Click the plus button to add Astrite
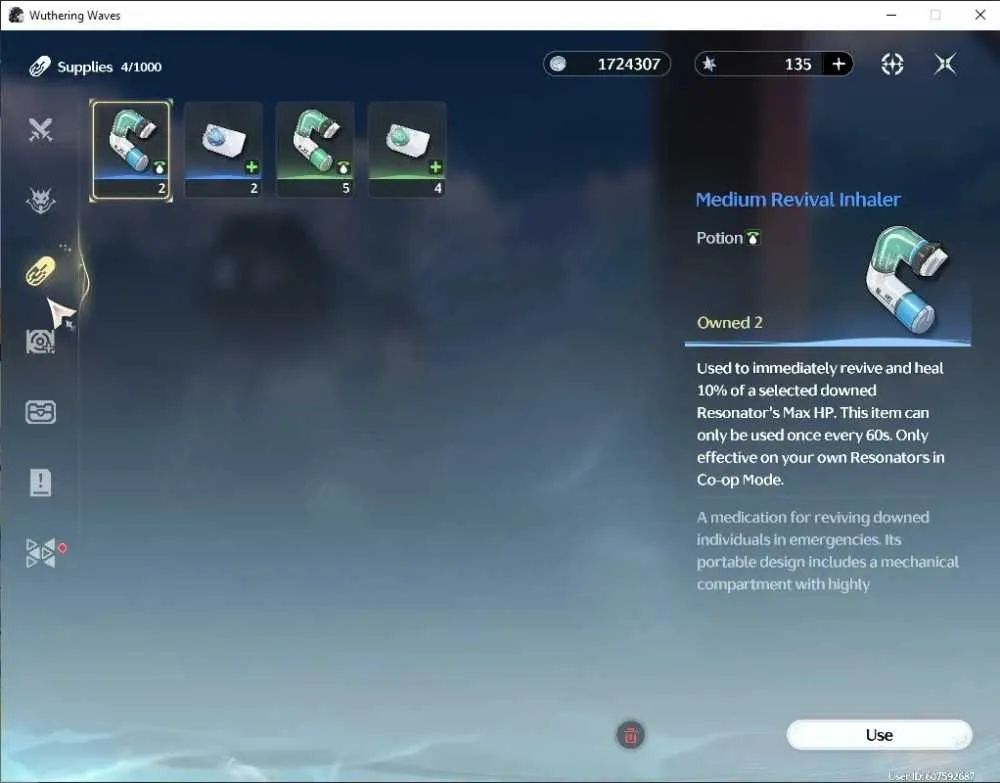1000x783 pixels. (839, 64)
